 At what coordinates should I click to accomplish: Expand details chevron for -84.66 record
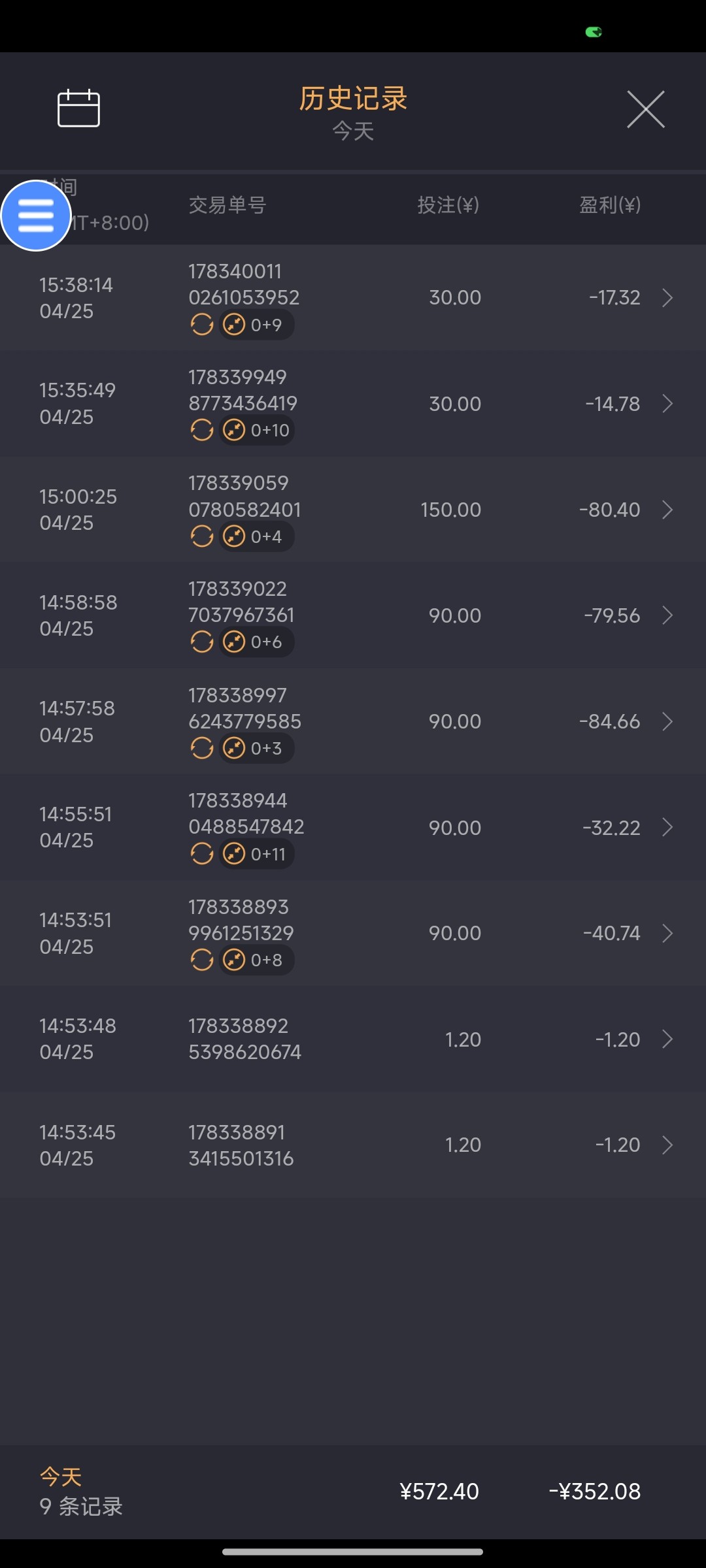pos(667,721)
